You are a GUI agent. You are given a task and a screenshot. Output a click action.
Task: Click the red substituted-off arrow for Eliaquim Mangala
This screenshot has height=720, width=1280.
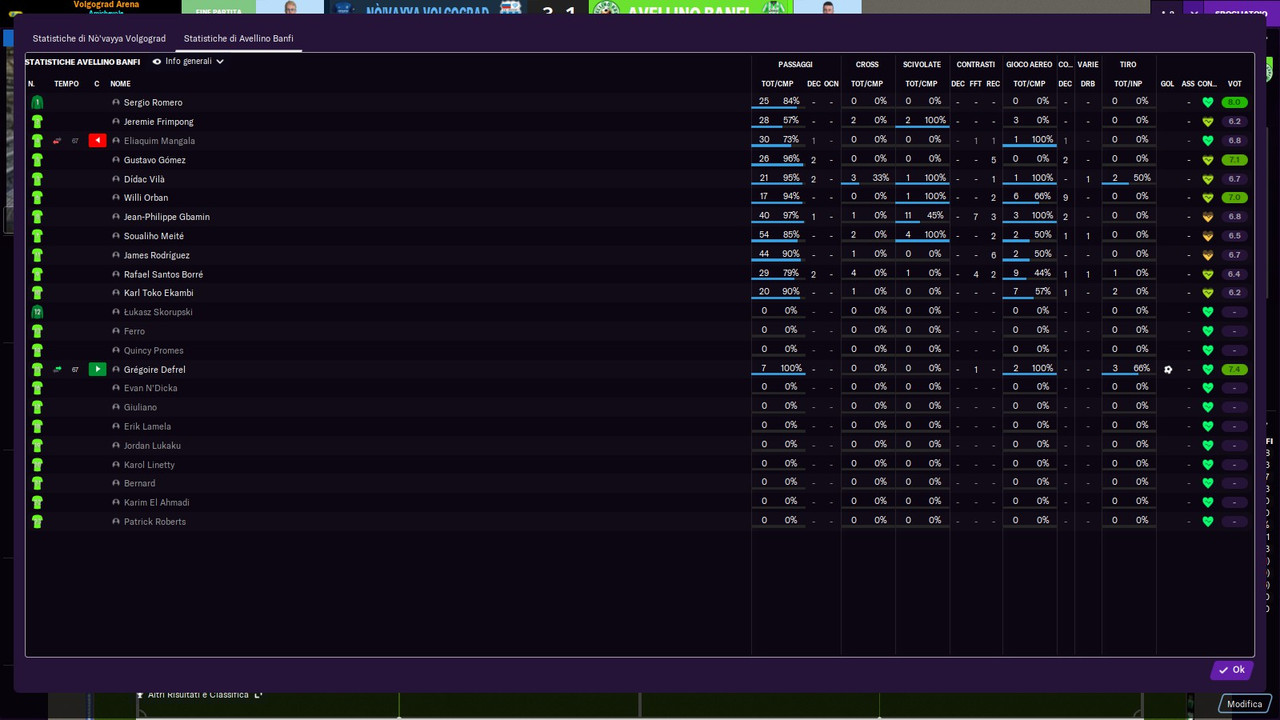pyautogui.click(x=97, y=141)
